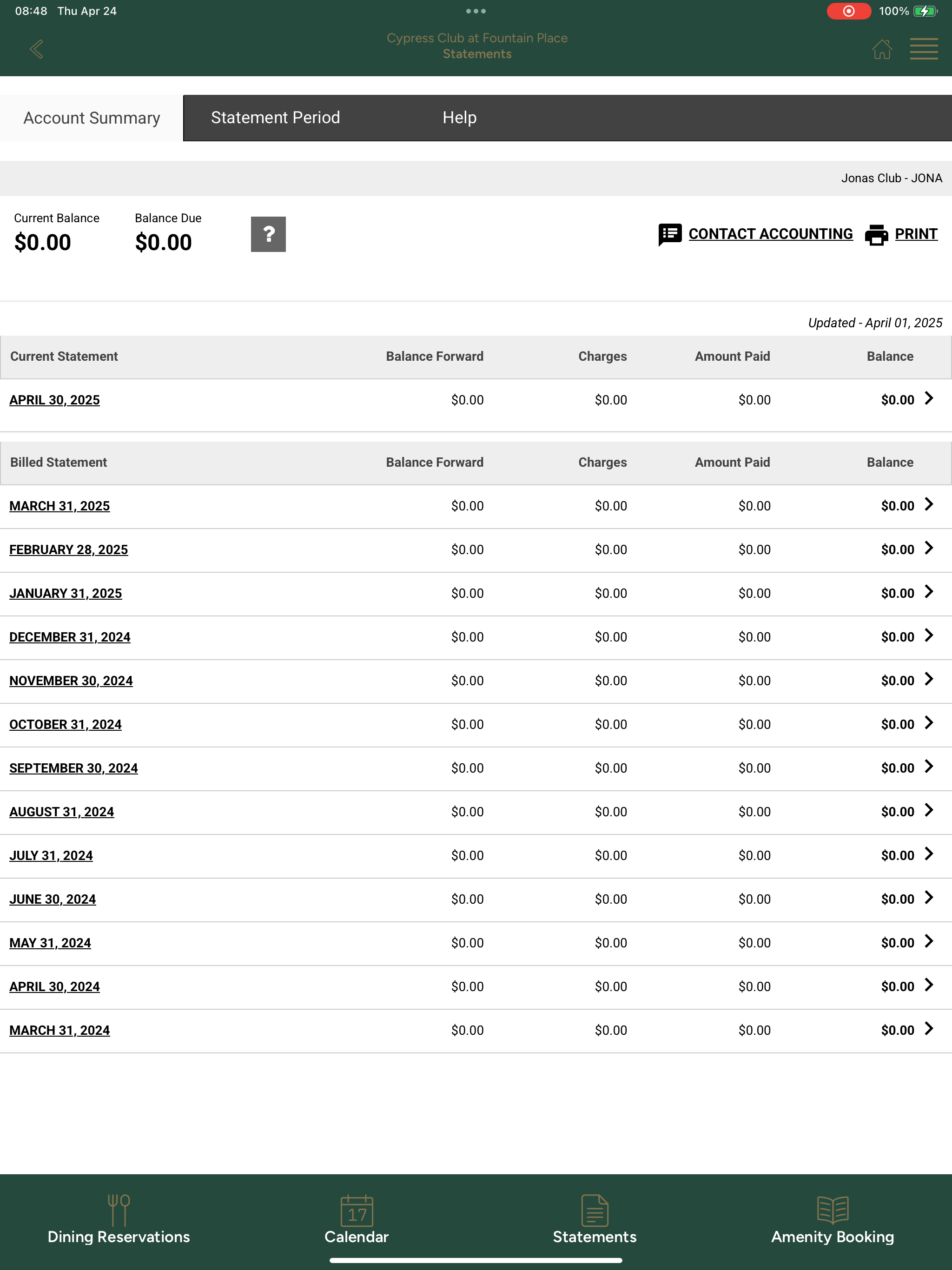Open the May 31, 2024 statement

click(x=50, y=943)
